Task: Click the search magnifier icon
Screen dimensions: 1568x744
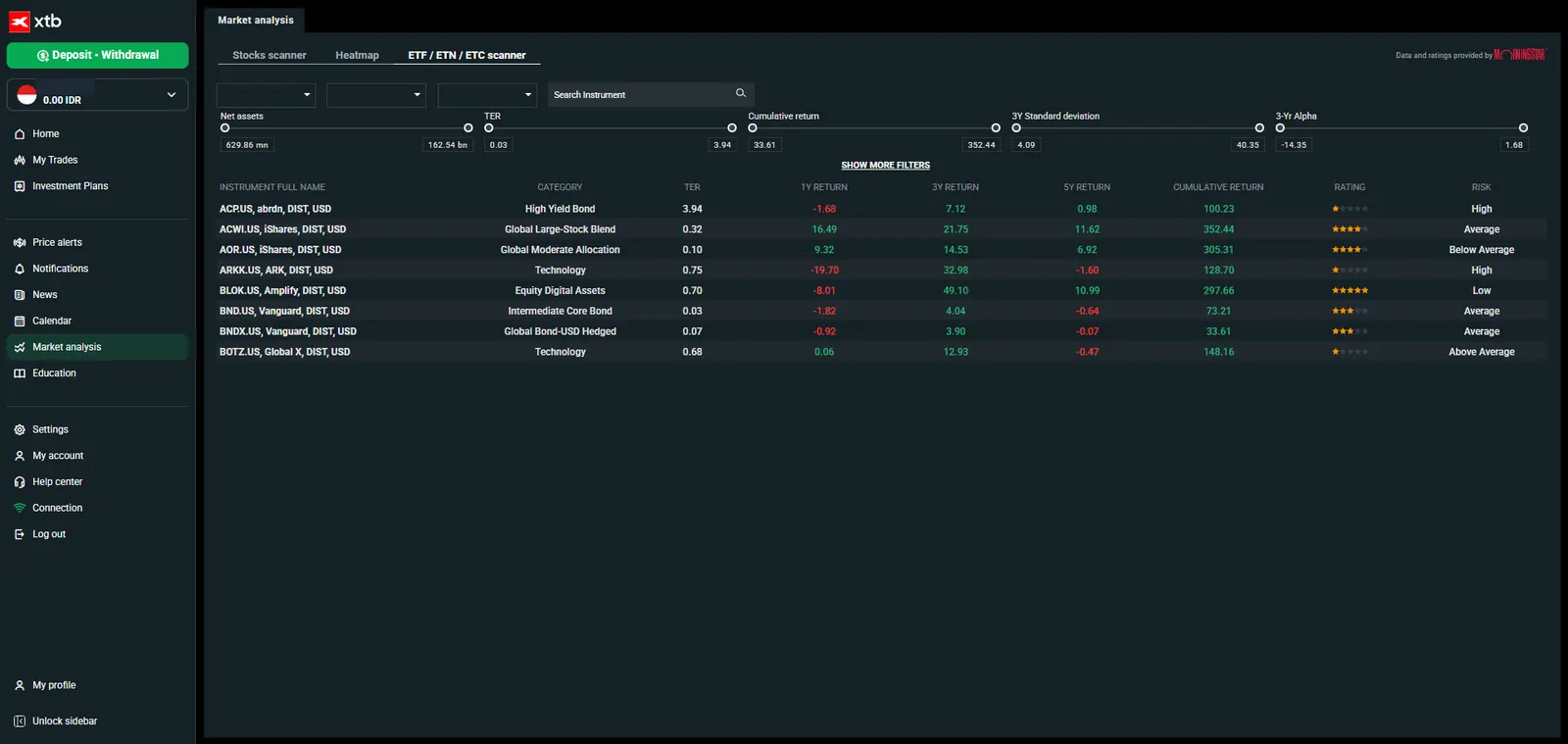Action: (741, 93)
